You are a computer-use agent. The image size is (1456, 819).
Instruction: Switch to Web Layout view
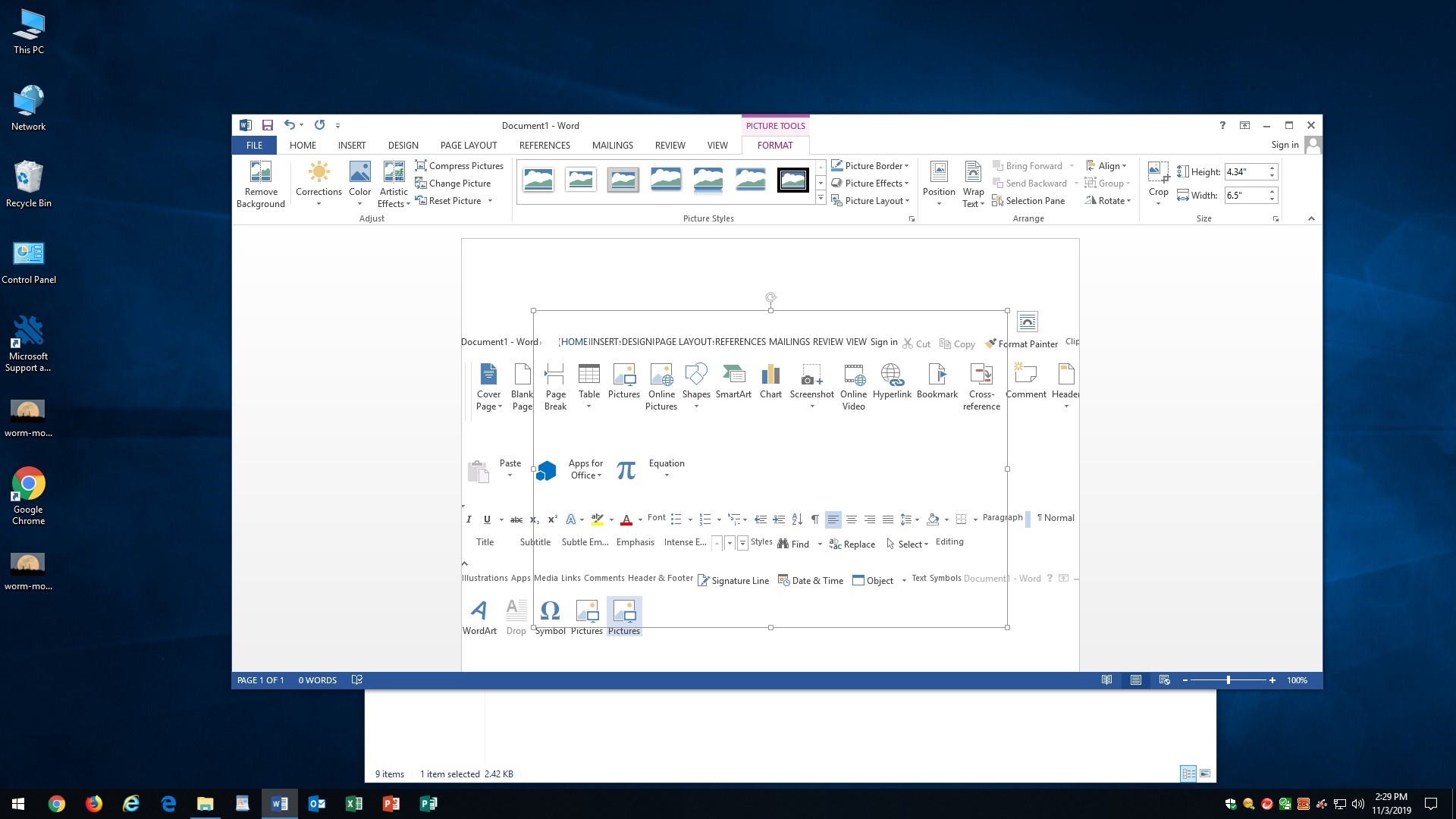click(x=1164, y=680)
